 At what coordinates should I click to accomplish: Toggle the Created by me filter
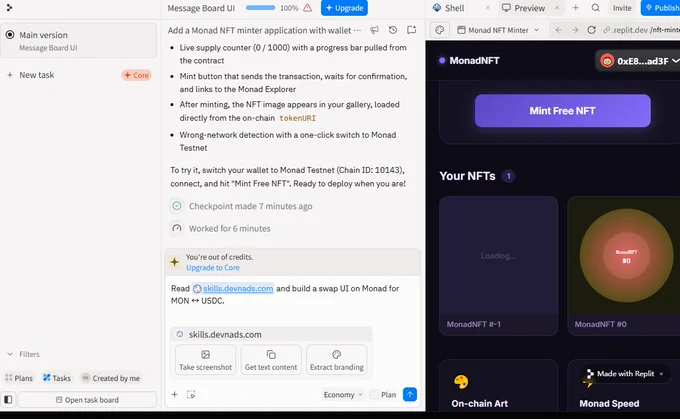[111, 378]
